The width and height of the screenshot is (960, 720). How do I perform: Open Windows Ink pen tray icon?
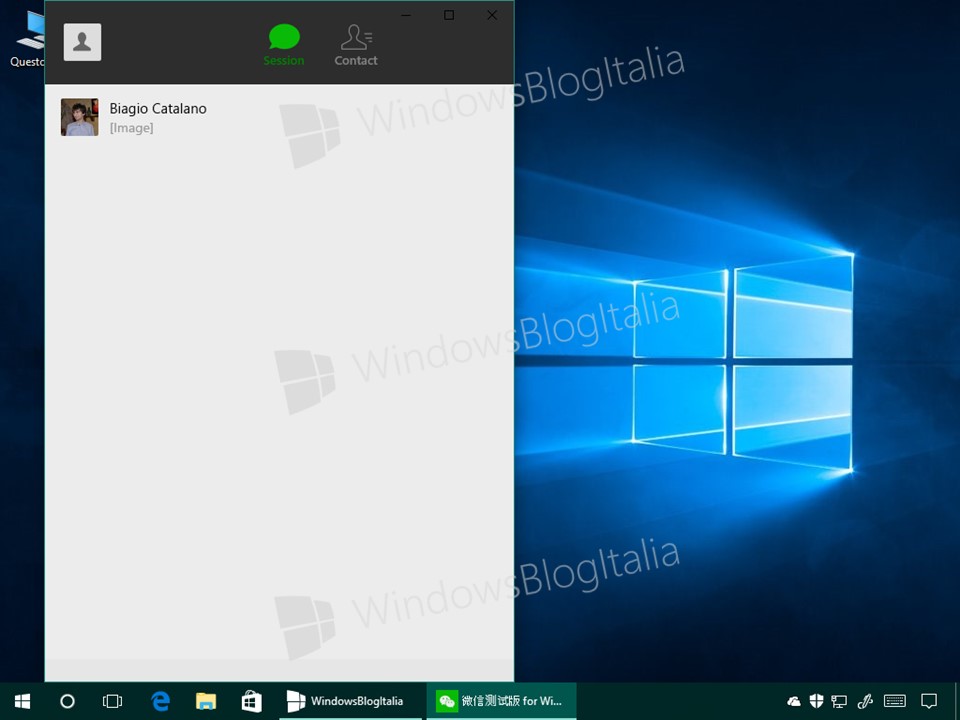[865, 701]
